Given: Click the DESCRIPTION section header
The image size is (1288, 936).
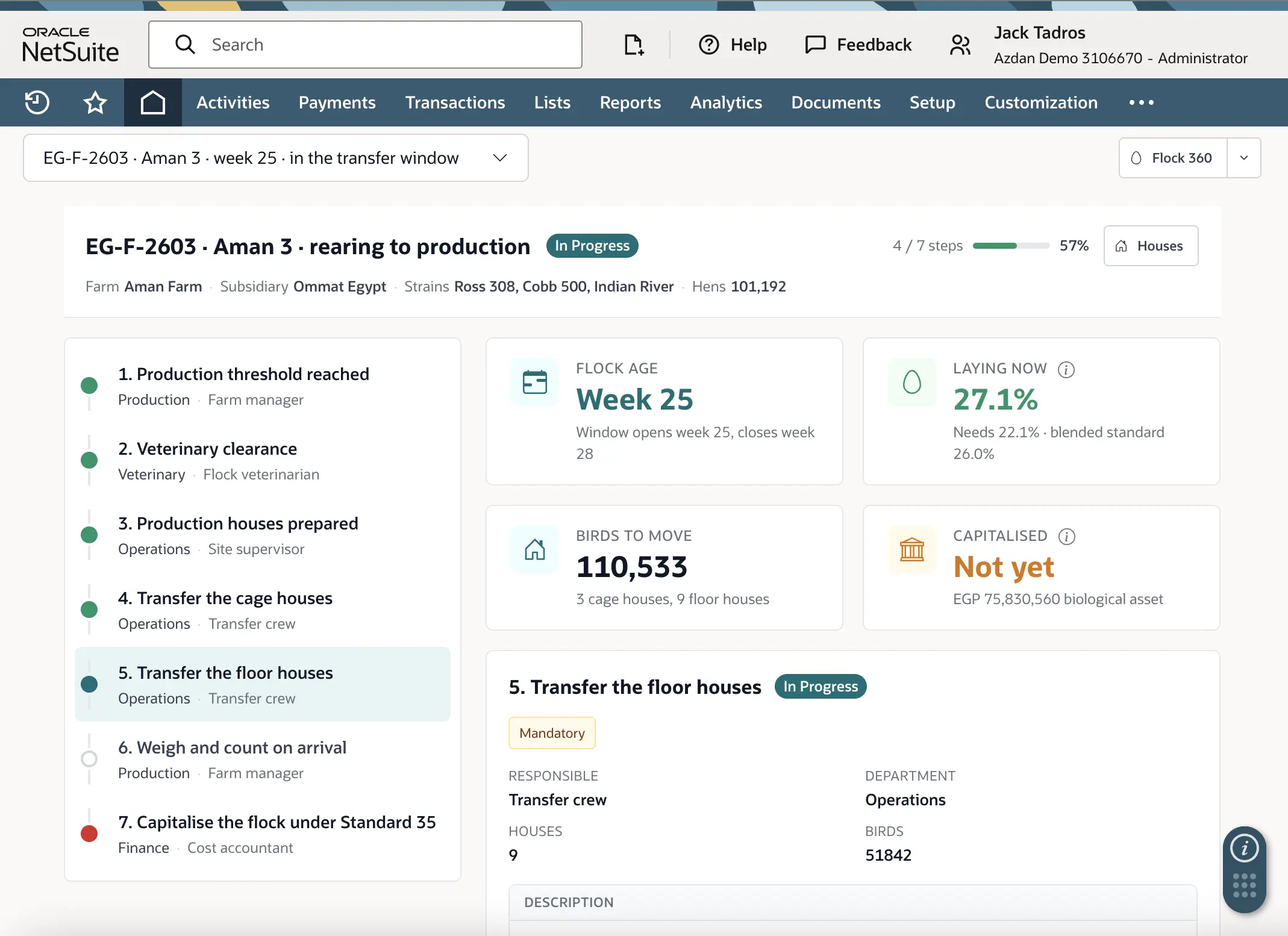Looking at the screenshot, I should (x=852, y=902).
